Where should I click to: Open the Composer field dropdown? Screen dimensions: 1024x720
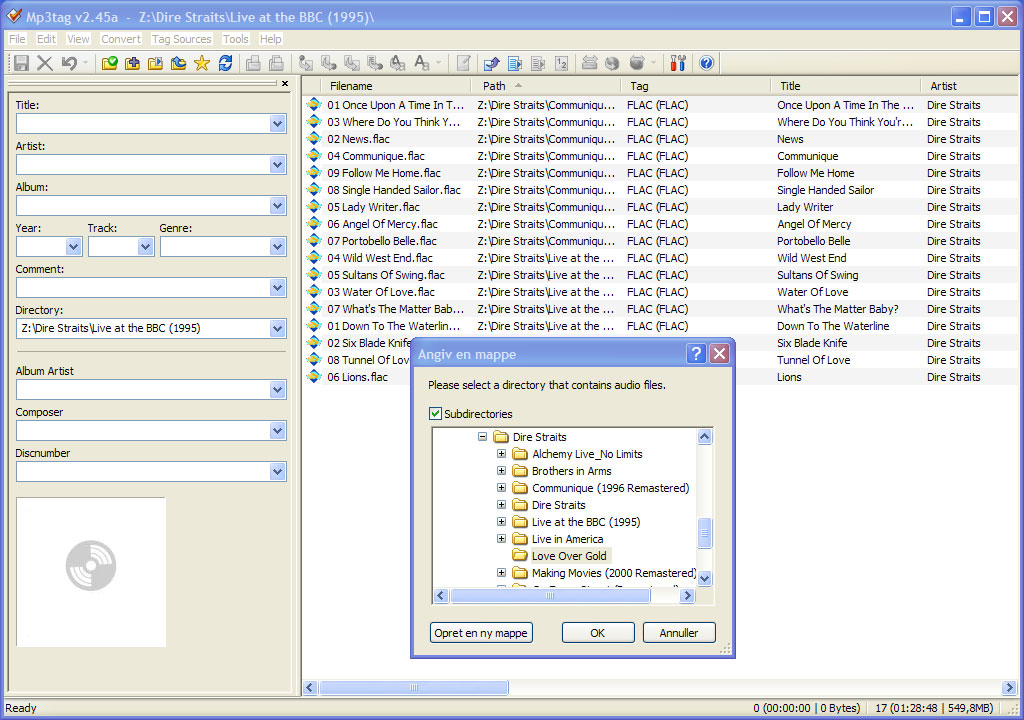278,431
